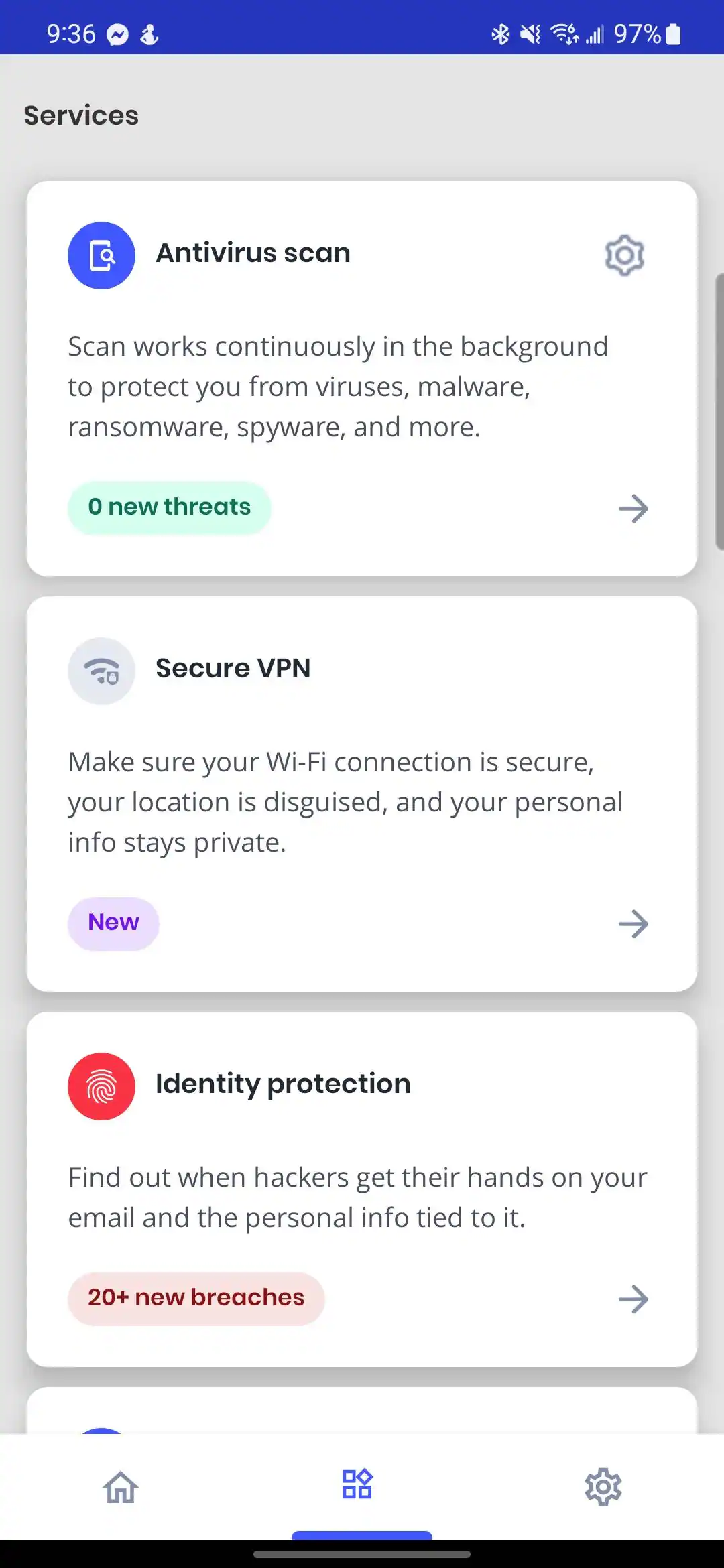Tap the 0 new threats badge
The image size is (724, 1568).
[x=169, y=507]
